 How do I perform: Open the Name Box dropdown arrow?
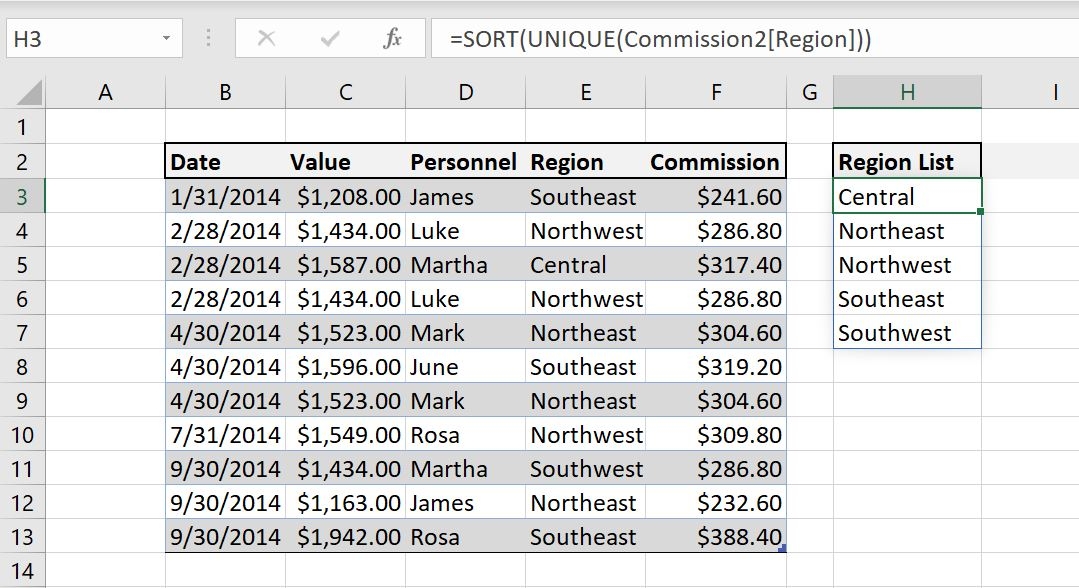point(166,40)
